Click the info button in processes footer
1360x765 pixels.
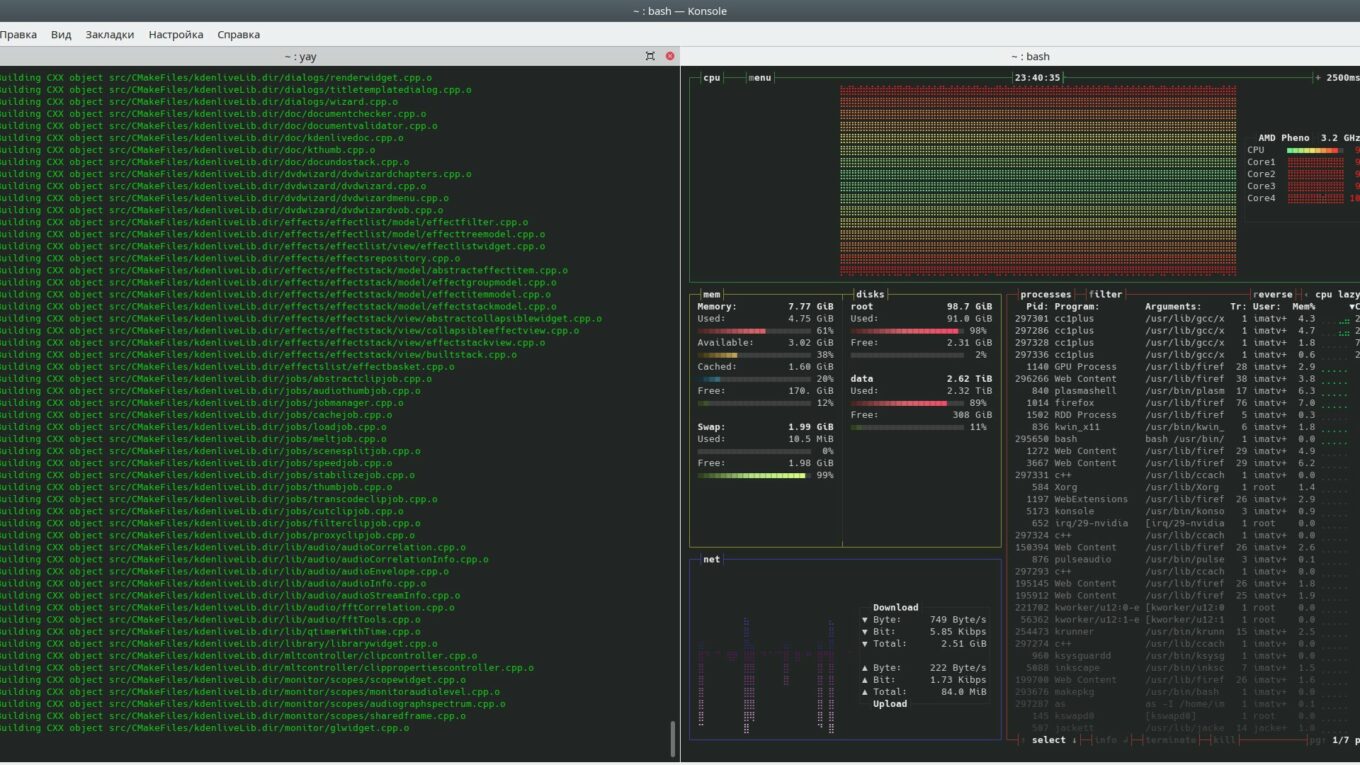click(x=1109, y=740)
